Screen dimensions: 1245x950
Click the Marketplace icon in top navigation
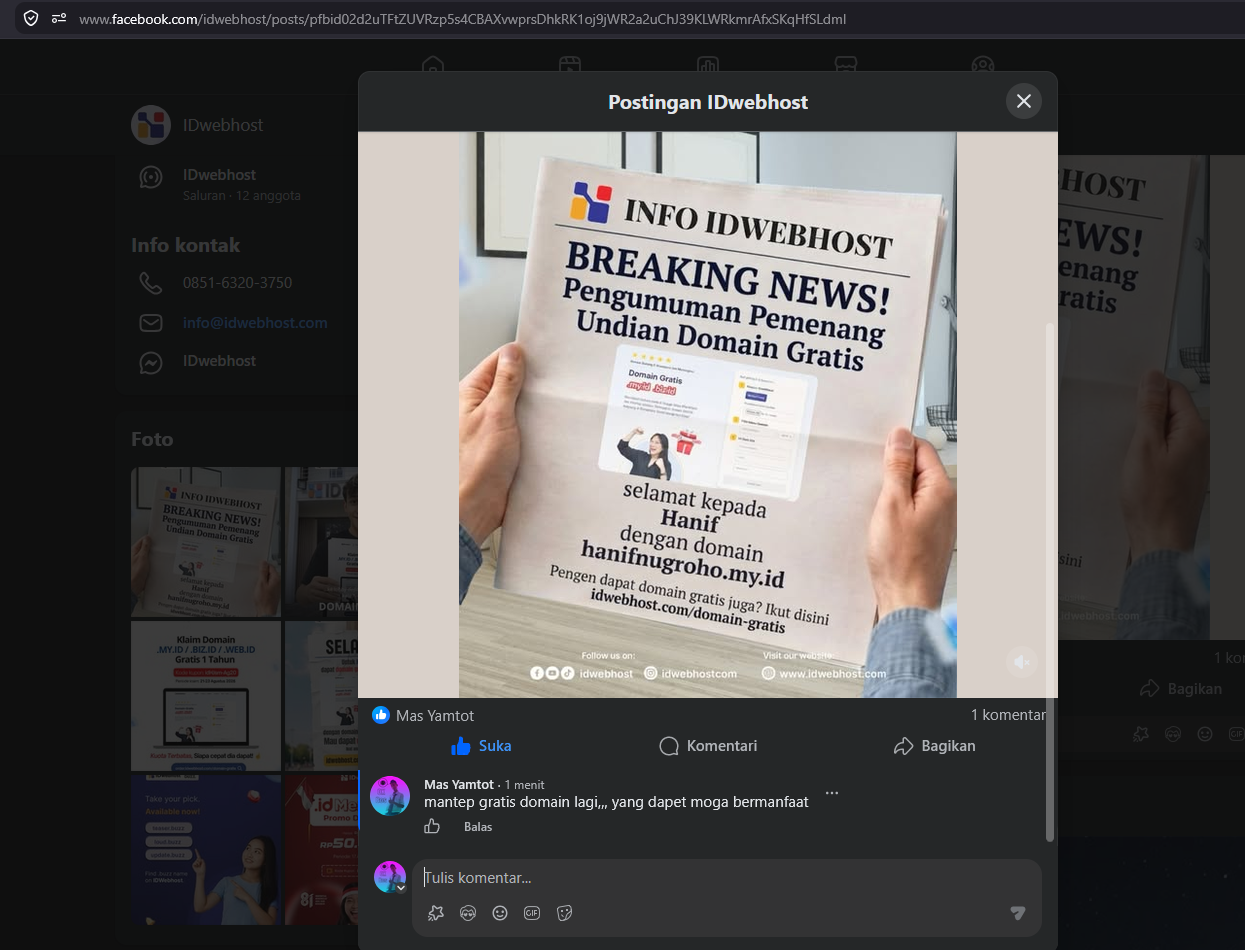point(845,66)
